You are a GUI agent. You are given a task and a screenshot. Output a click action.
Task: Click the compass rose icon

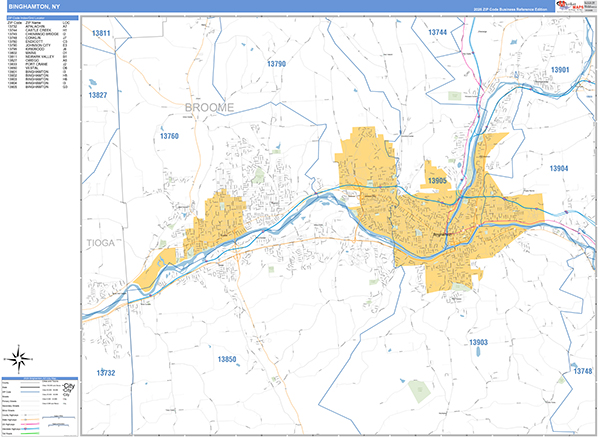(18, 356)
